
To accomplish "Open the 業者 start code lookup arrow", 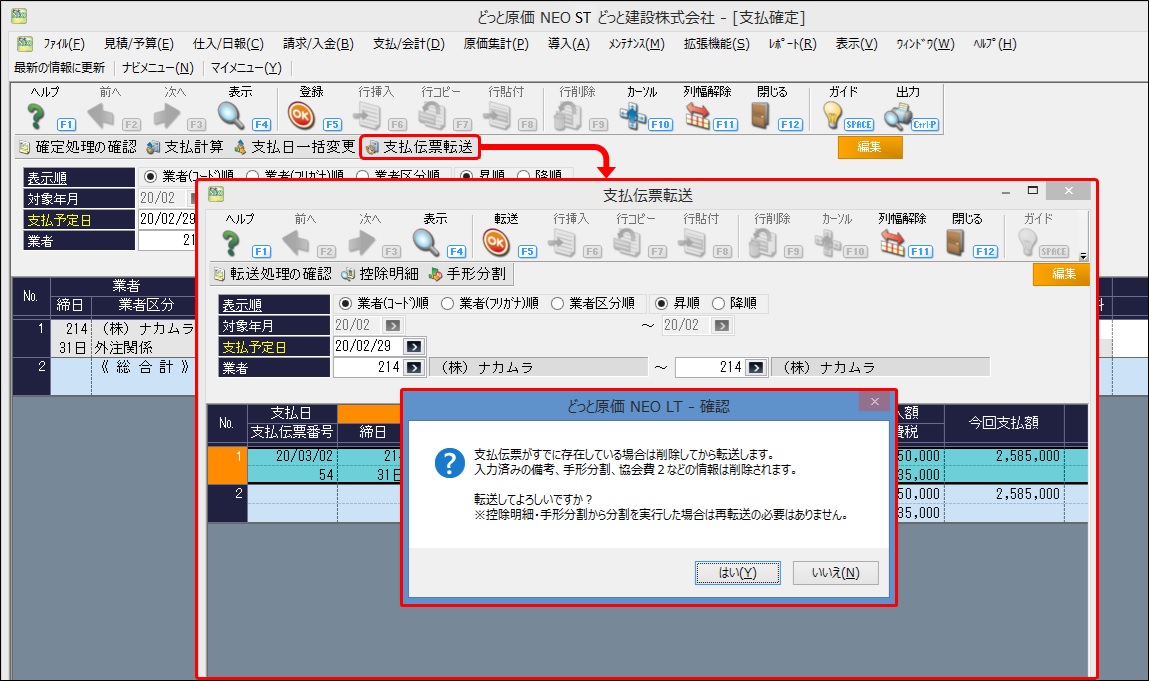I will coord(413,367).
